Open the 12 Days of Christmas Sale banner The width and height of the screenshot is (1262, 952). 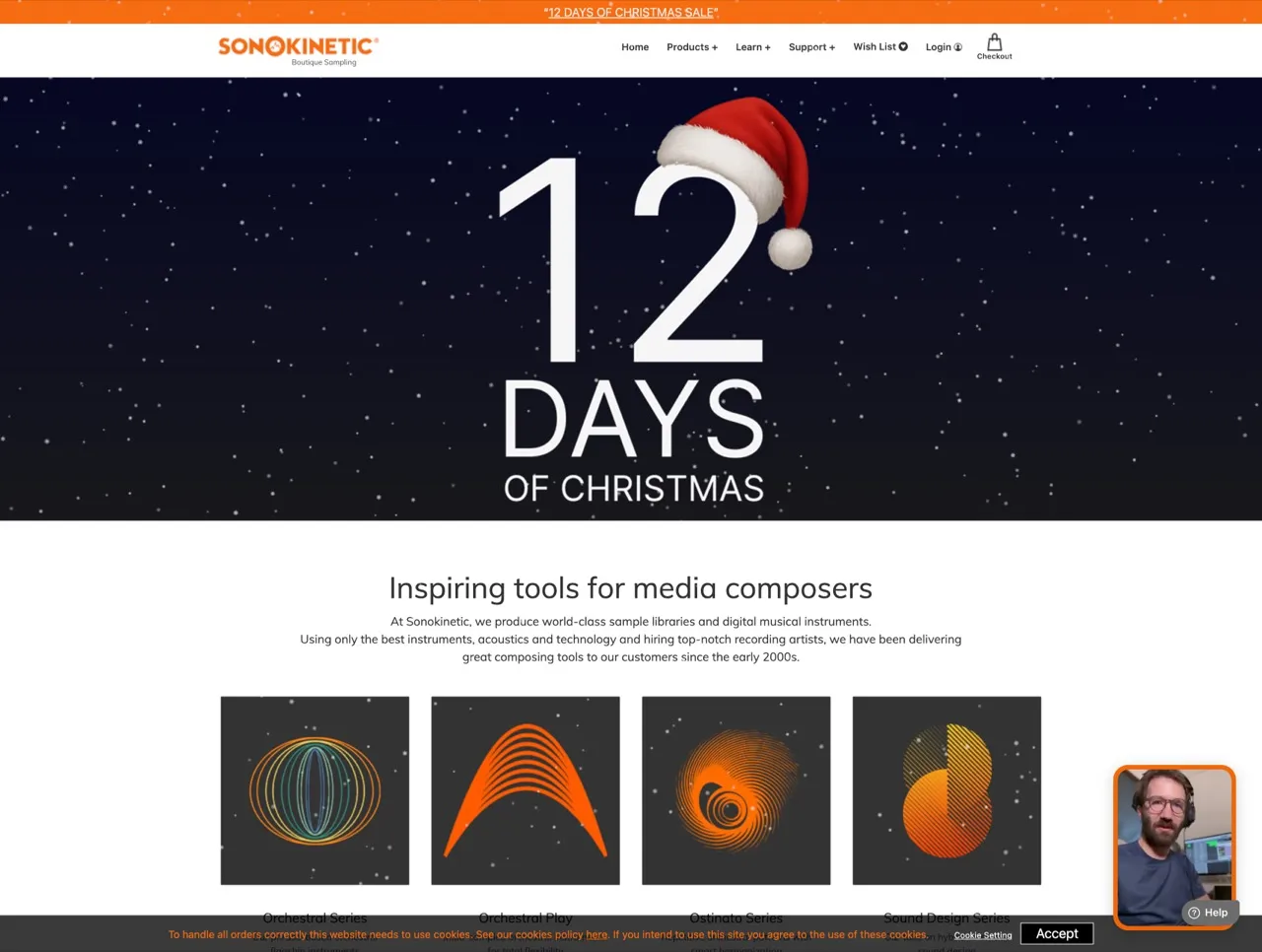point(630,12)
